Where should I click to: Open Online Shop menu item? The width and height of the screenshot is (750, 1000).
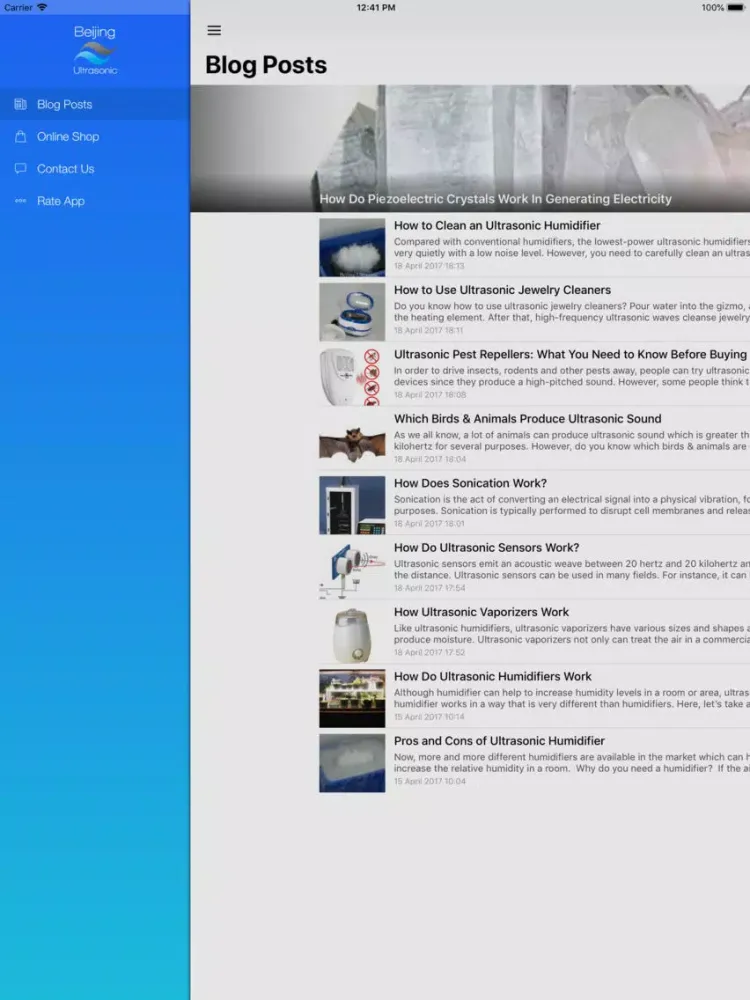[95, 136]
